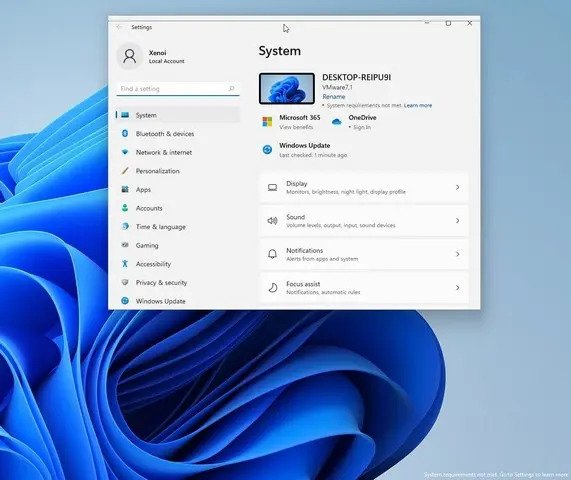Click OneDrive Sign in
Viewport: 571px width, 480px height.
362,127
